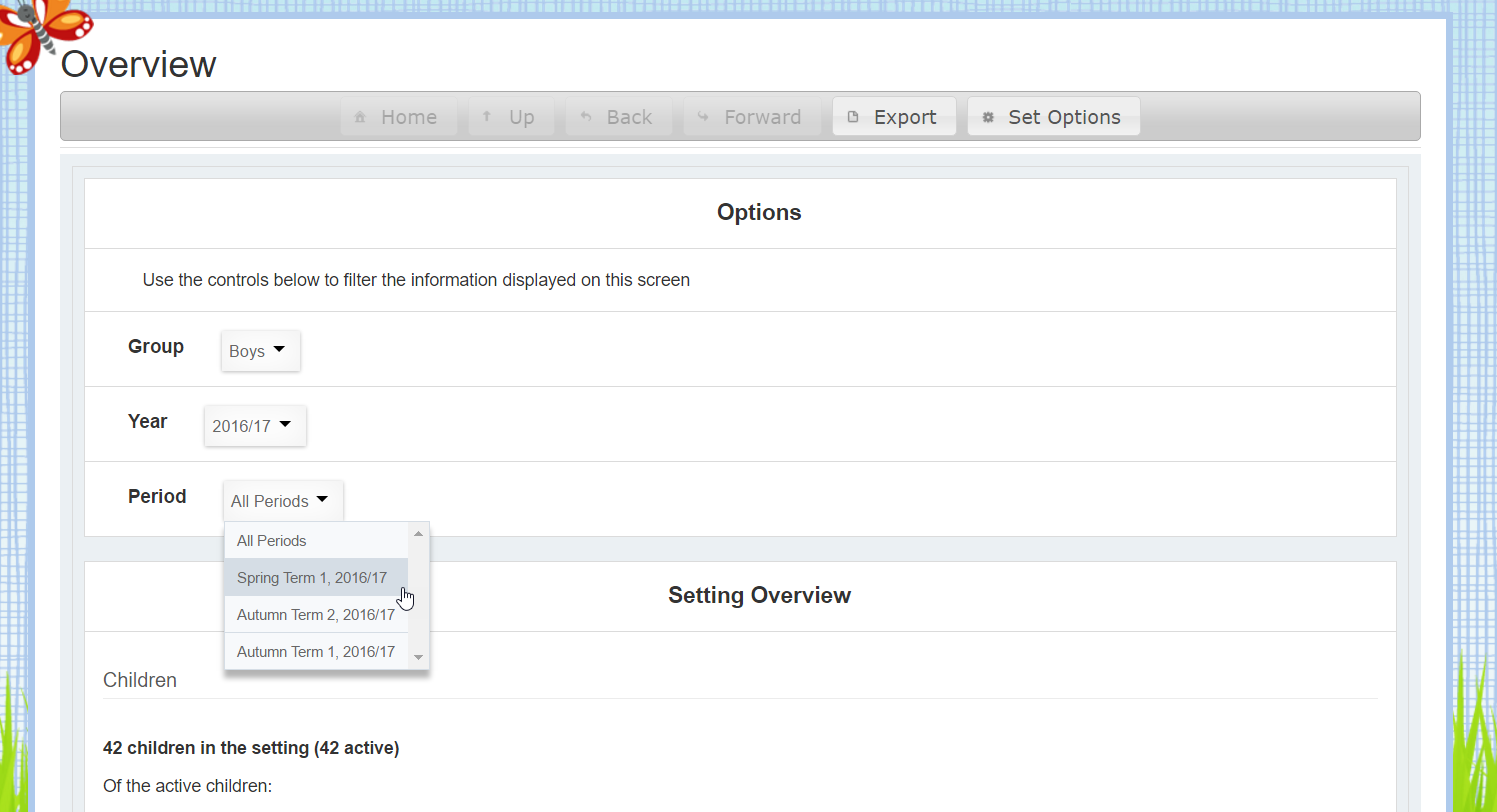Click the Group label
Screen dimensions: 1497x812
[156, 346]
